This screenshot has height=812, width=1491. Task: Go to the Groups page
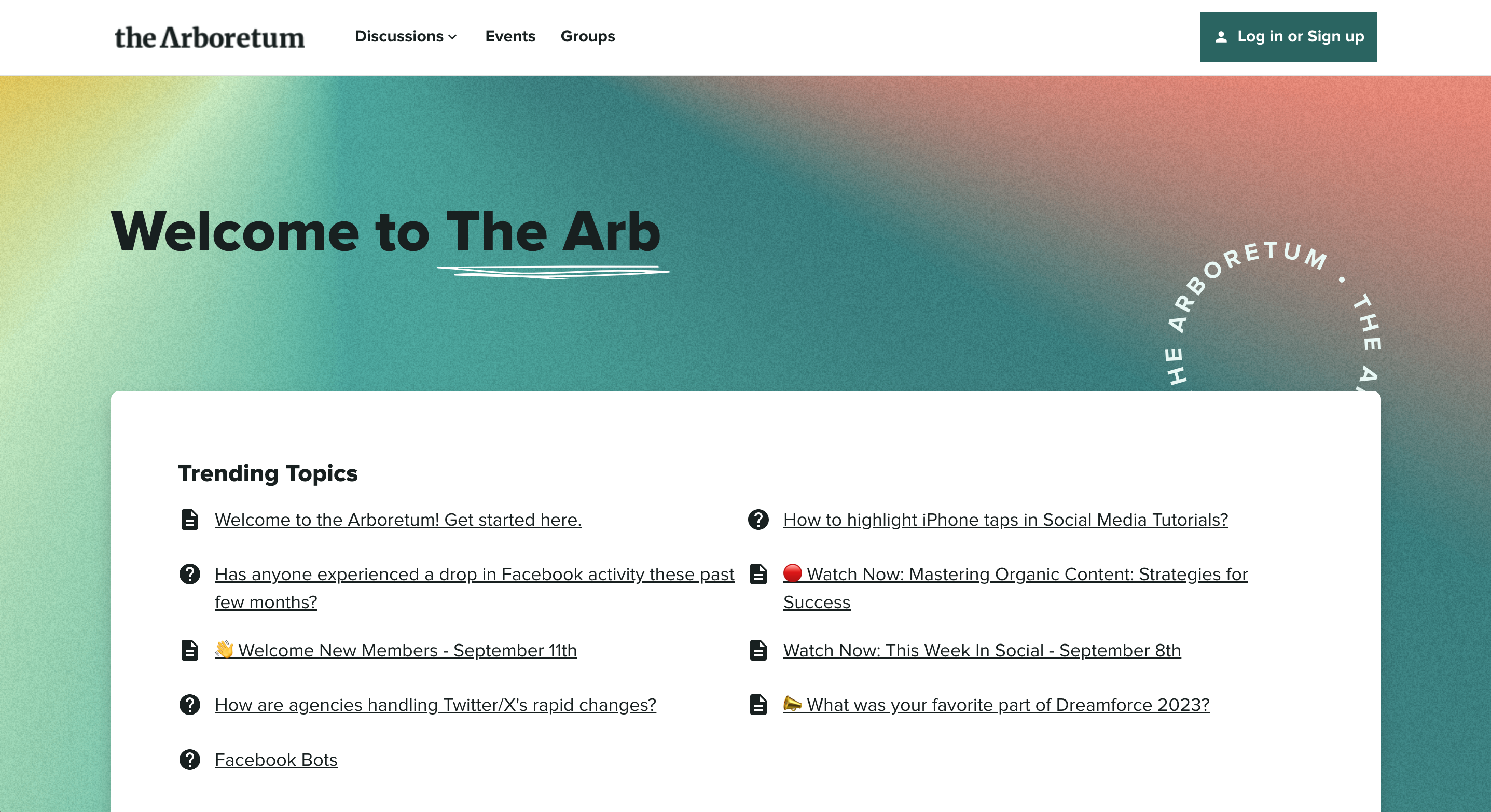pyautogui.click(x=587, y=36)
